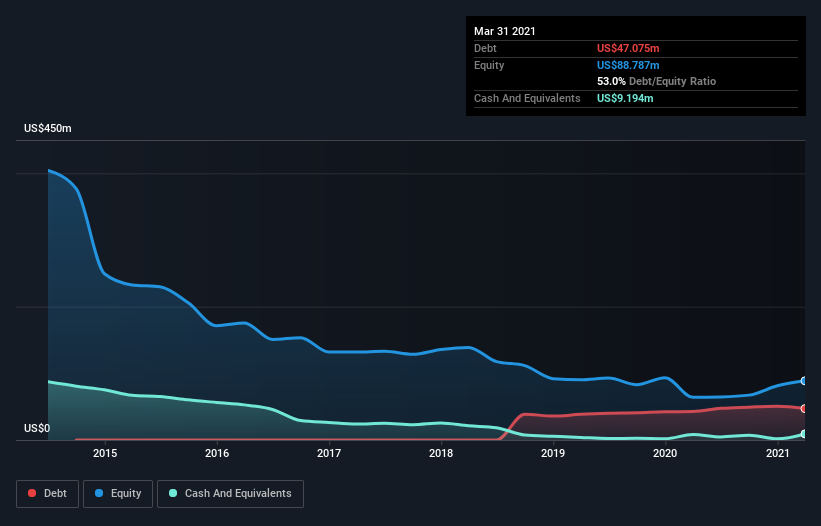Viewport: 821px width, 526px height.
Task: Click the US$0 y-axis label
Action: click(x=37, y=428)
